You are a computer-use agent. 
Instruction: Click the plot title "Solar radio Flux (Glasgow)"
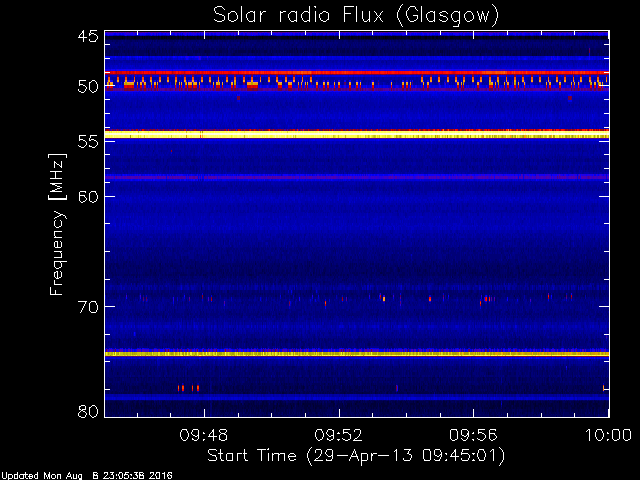click(356, 16)
